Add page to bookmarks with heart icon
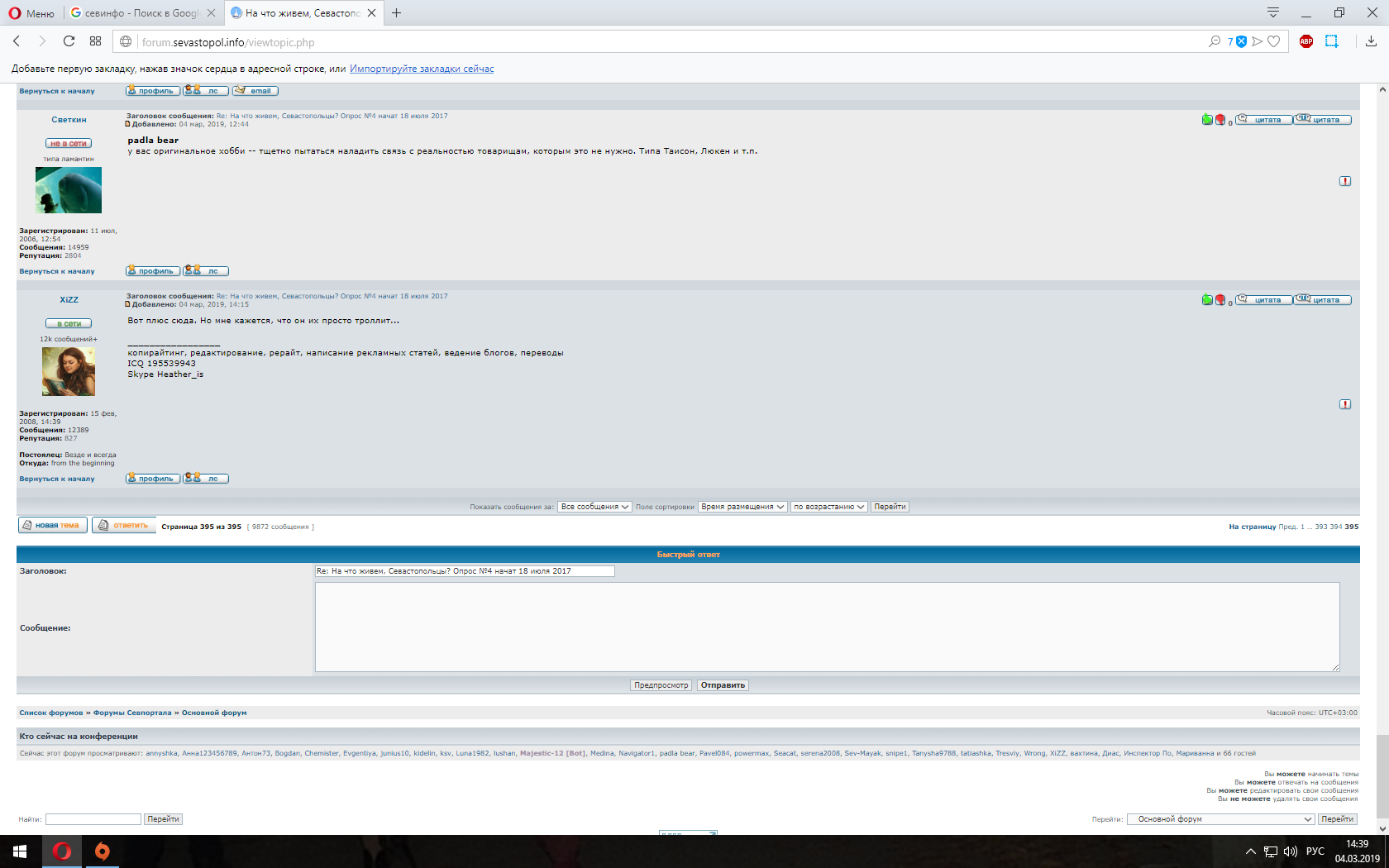This screenshot has width=1389, height=868. (x=1274, y=41)
